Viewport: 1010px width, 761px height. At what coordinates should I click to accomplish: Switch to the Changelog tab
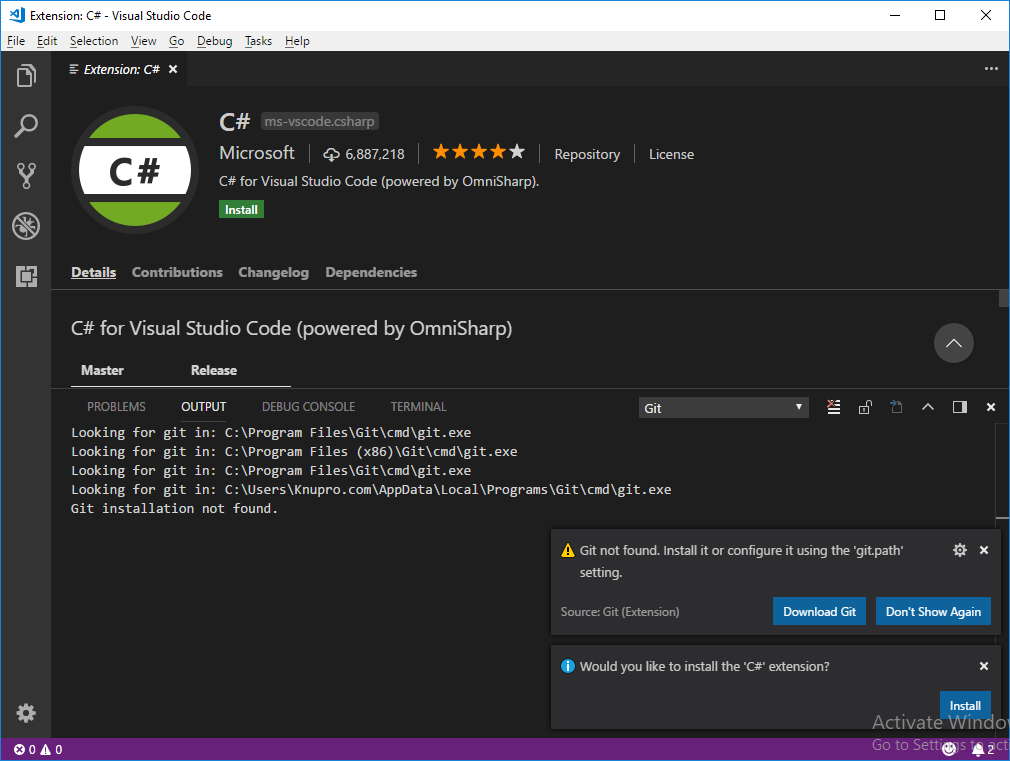click(x=273, y=272)
